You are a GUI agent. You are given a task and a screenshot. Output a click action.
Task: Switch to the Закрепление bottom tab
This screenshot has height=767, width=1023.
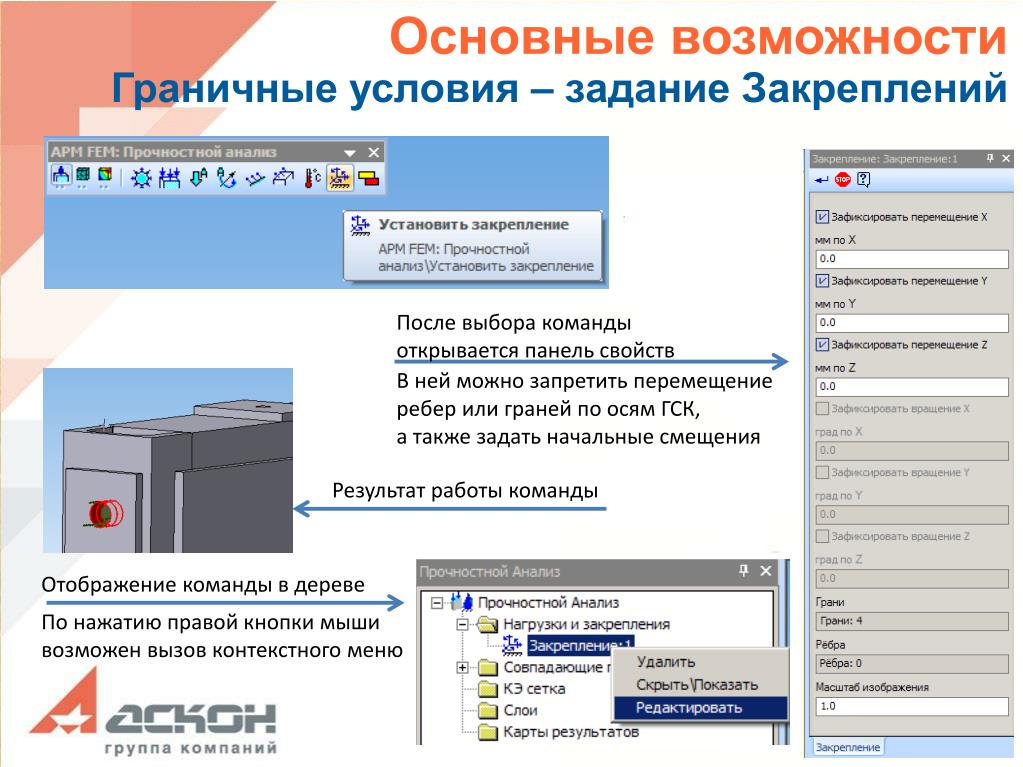tap(847, 747)
